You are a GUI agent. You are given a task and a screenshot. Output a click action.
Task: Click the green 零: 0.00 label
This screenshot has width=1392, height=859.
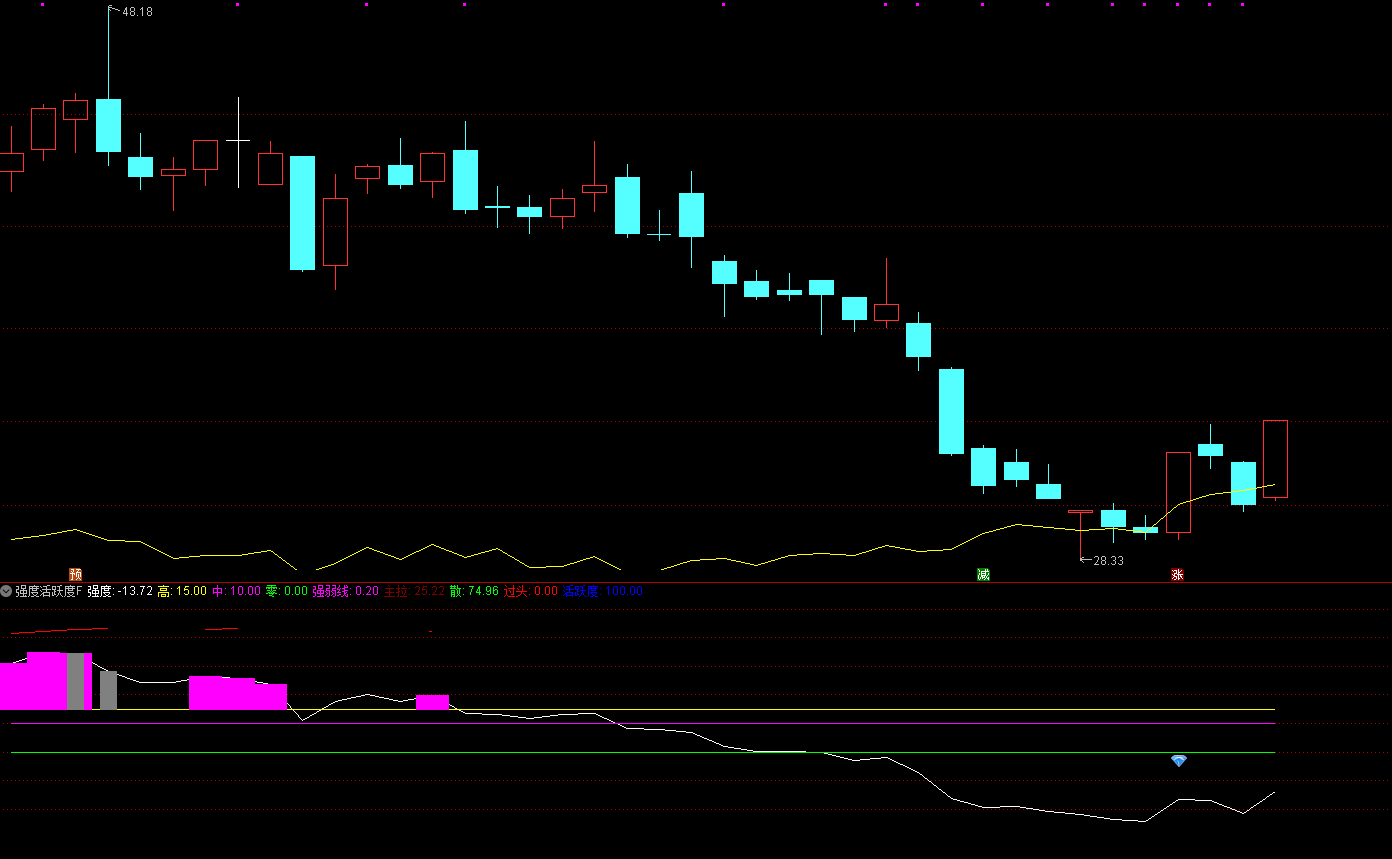pyautogui.click(x=287, y=591)
